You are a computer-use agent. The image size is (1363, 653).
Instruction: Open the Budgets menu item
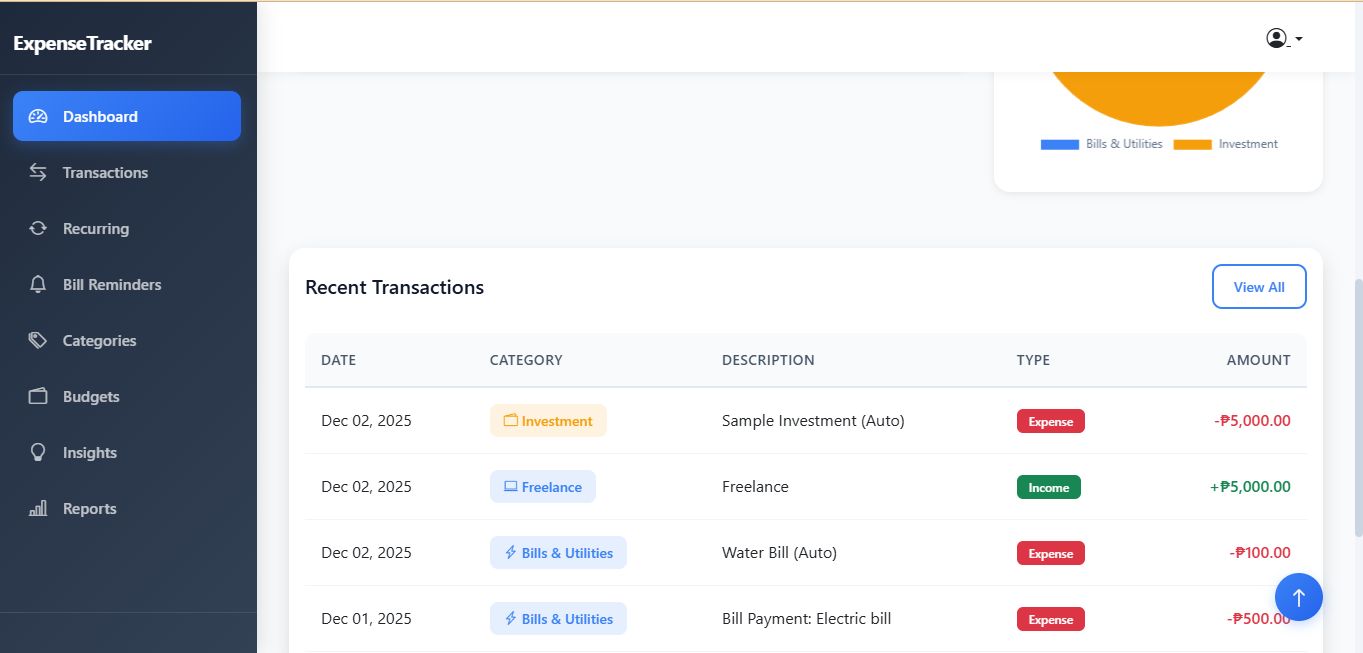91,396
